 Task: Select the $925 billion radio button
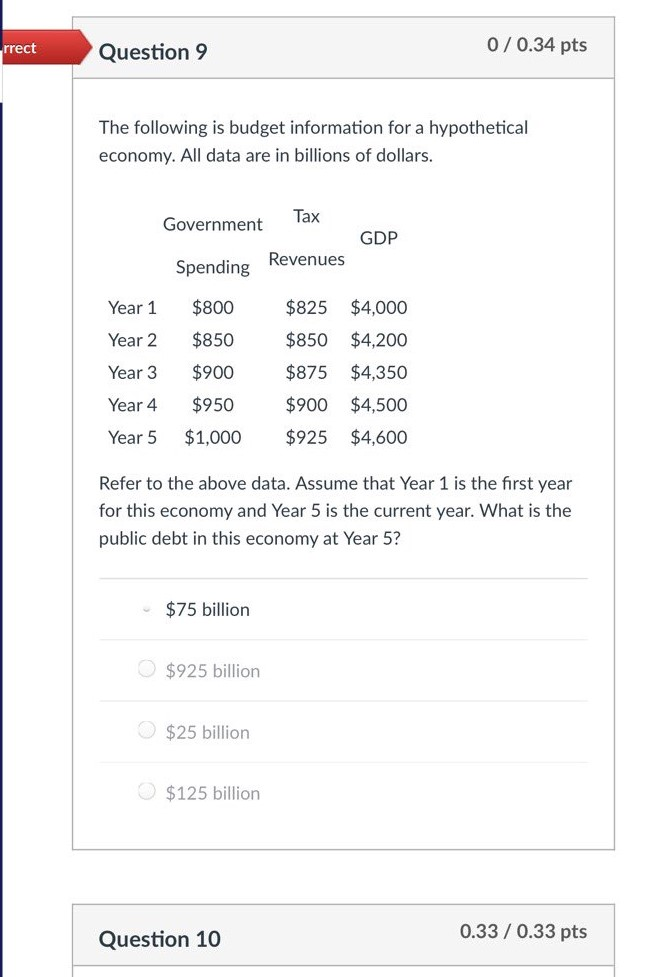click(145, 671)
